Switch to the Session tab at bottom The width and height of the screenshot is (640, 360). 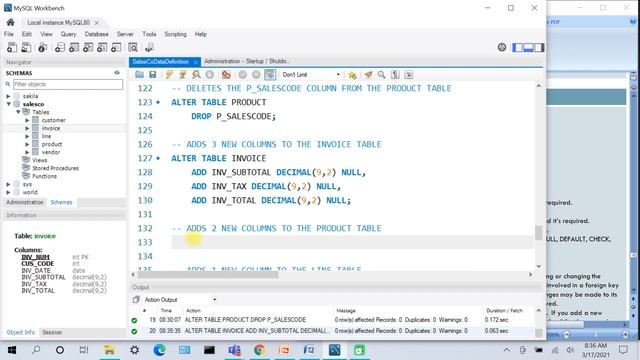click(52, 332)
